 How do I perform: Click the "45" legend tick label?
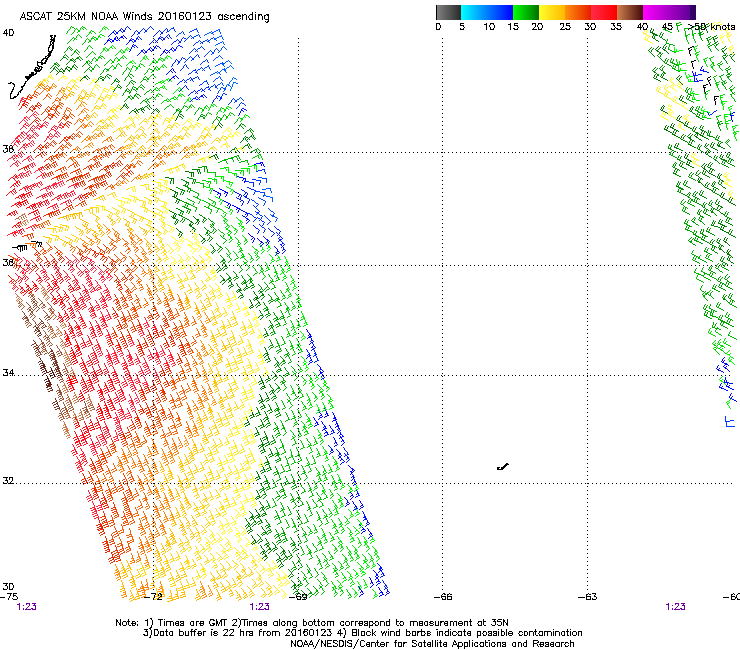click(667, 27)
